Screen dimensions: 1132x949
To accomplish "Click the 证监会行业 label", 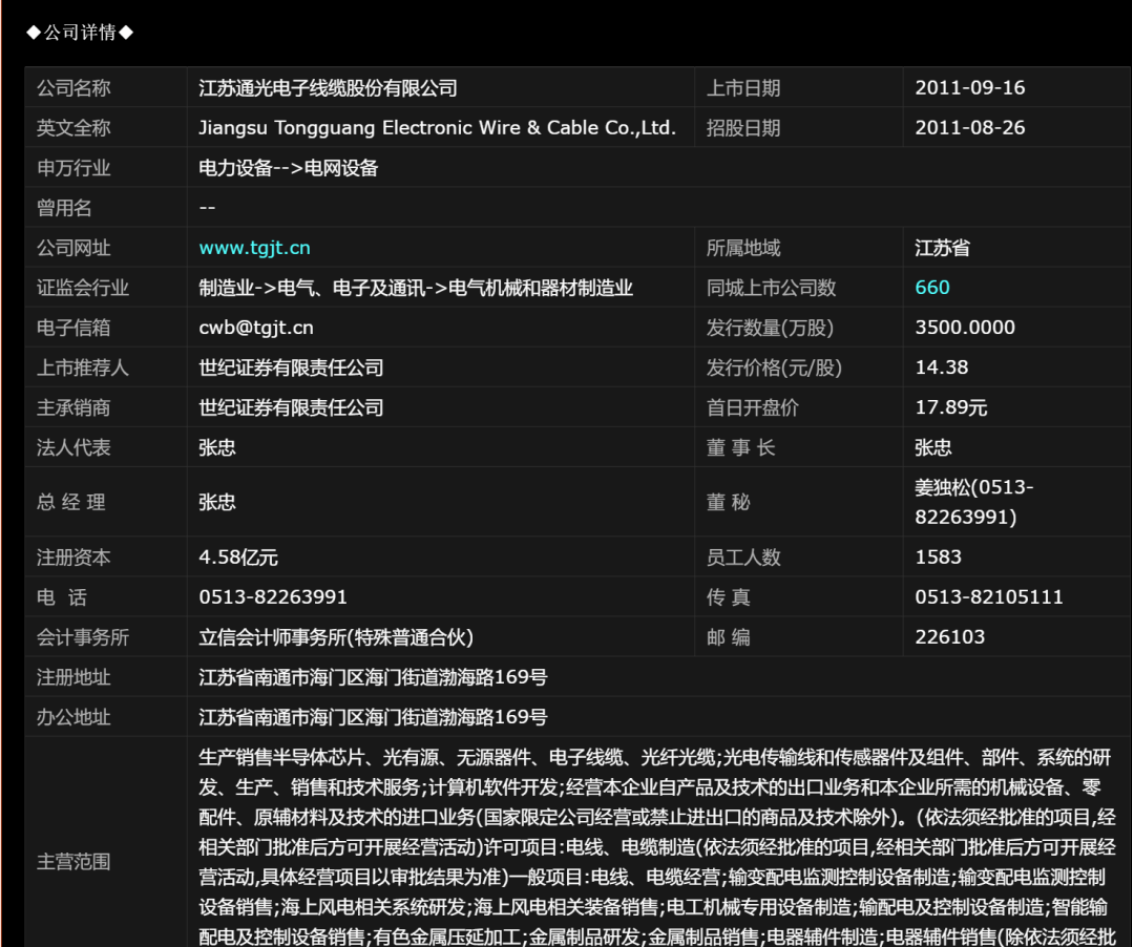I will 83,289.
